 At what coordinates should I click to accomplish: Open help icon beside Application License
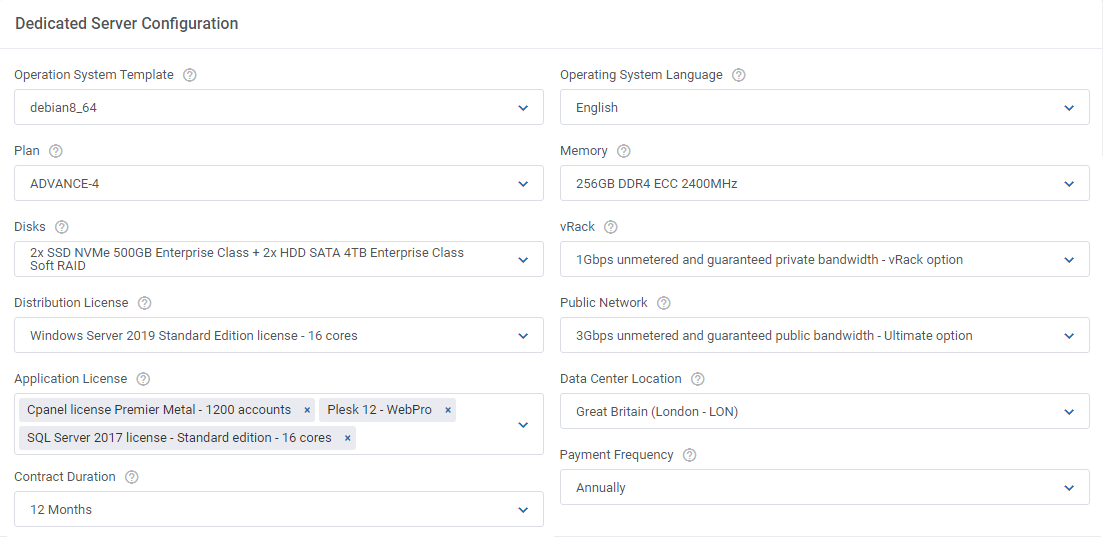coord(144,379)
